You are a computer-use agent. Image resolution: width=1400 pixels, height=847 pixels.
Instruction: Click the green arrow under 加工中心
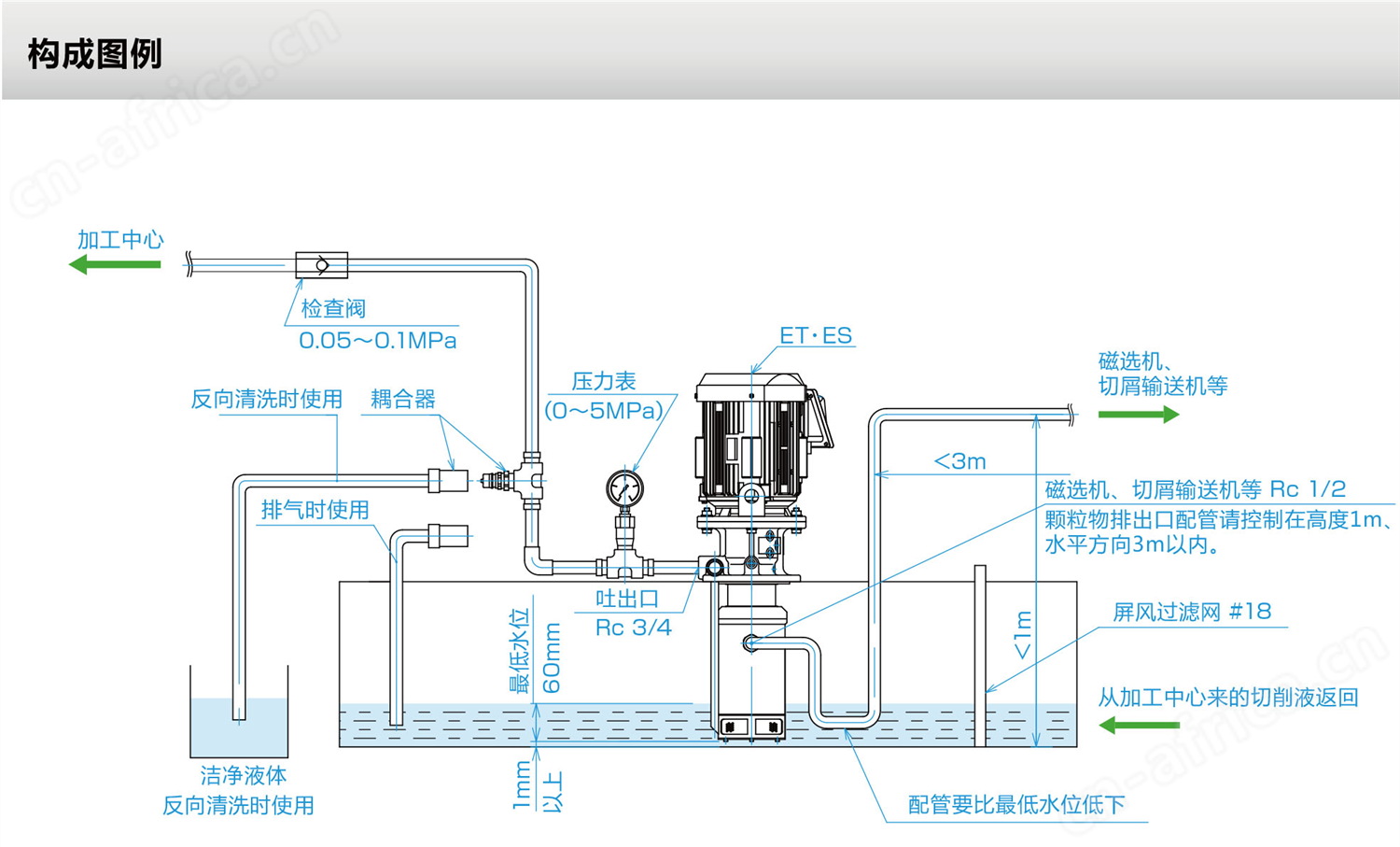click(115, 265)
